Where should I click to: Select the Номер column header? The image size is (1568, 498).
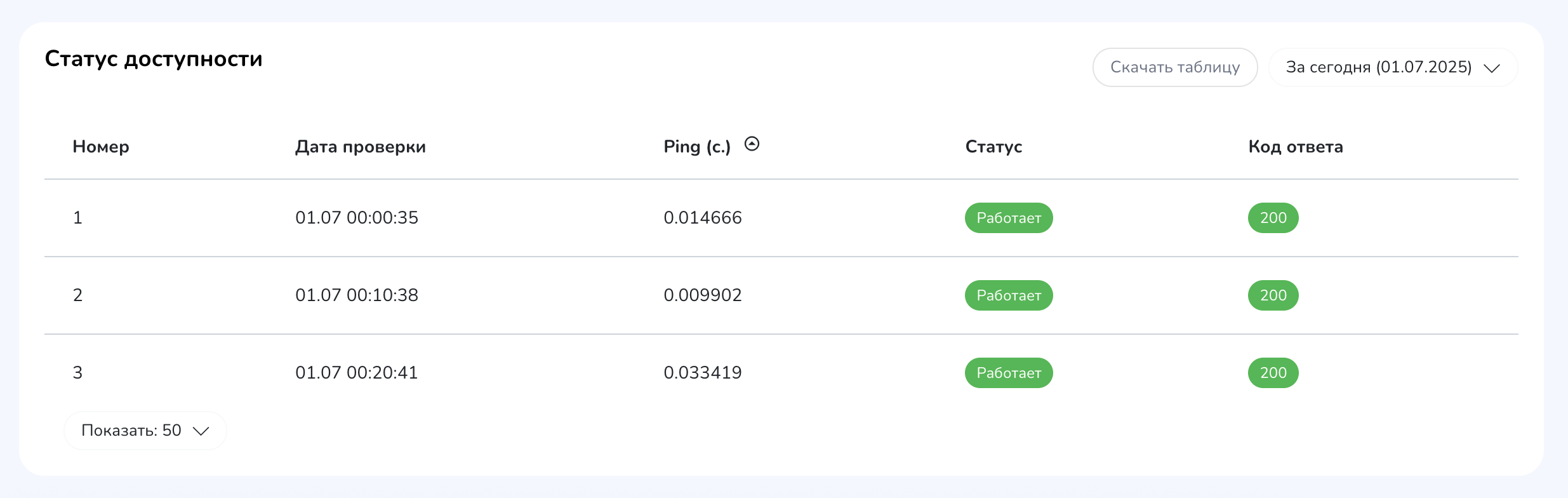[101, 147]
